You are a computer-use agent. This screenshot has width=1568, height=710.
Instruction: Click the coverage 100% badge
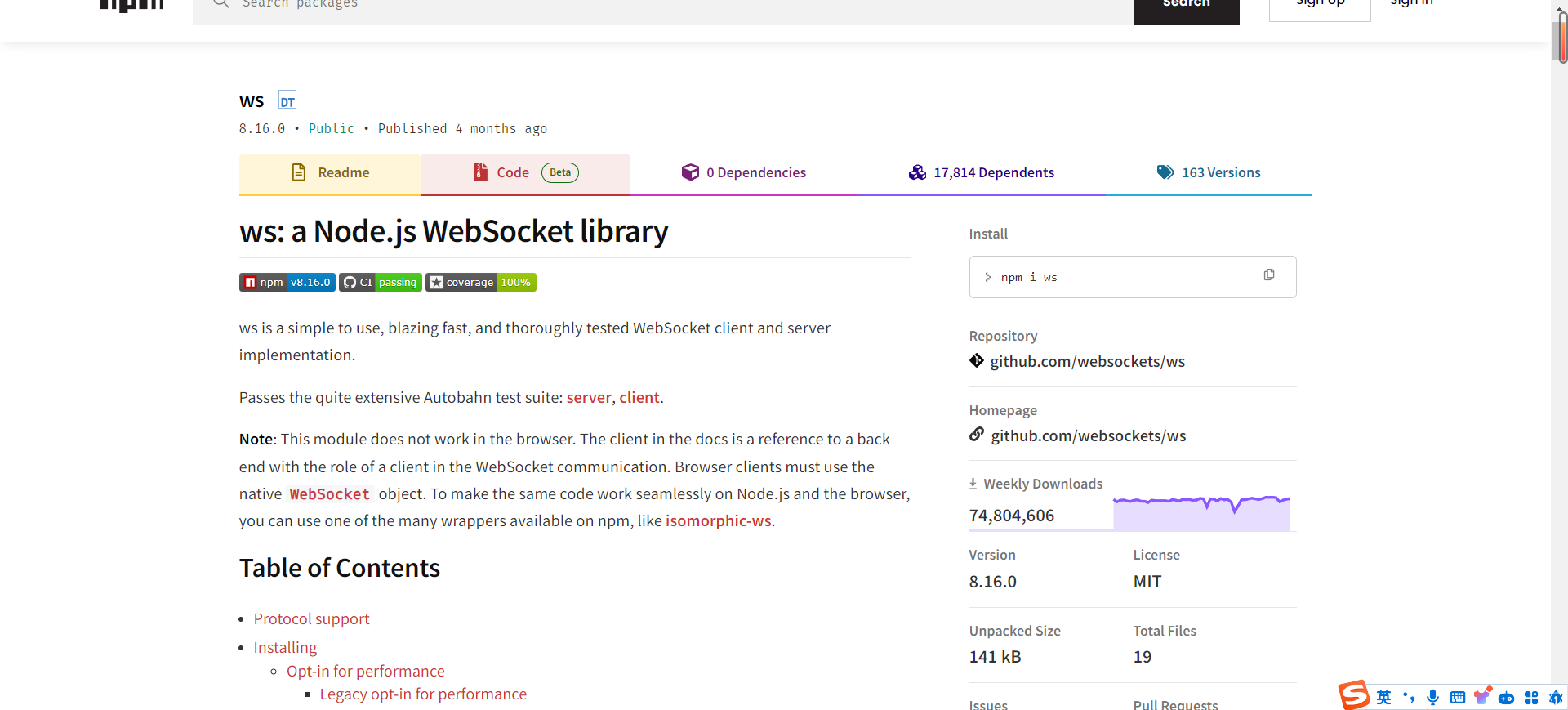click(480, 283)
